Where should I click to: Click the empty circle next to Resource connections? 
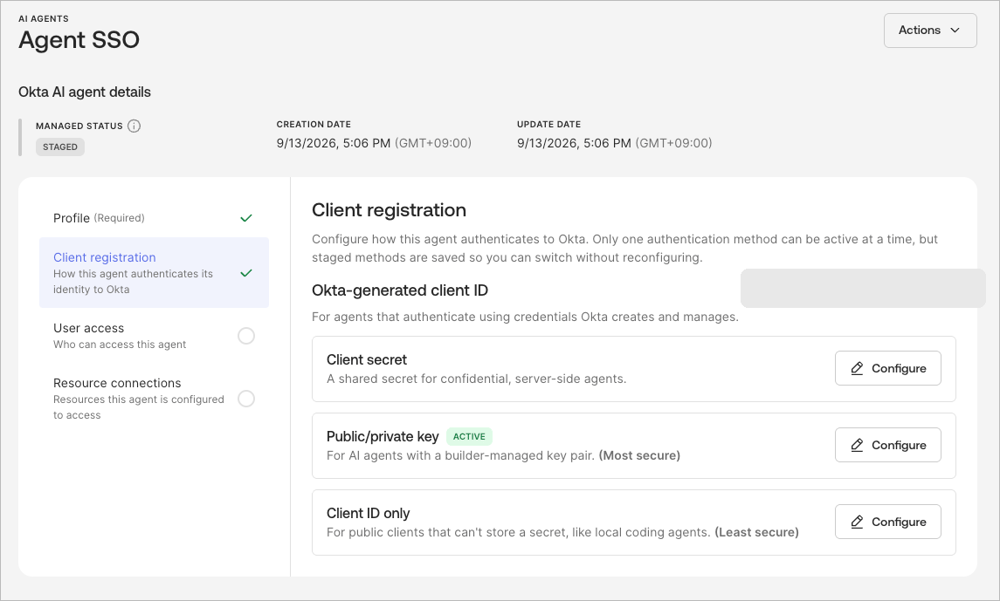[x=246, y=399]
